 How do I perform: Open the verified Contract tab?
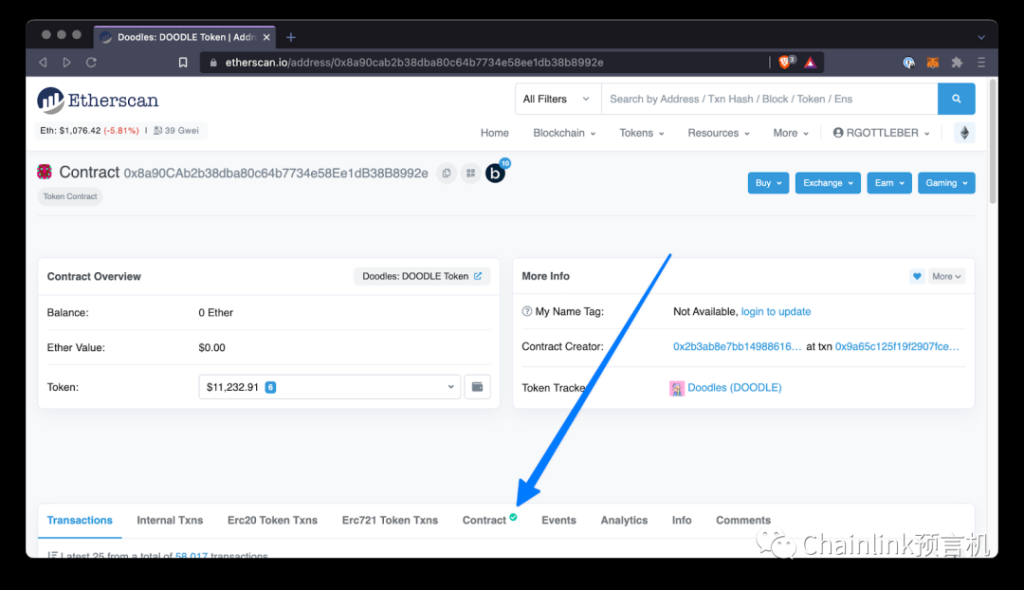(x=489, y=520)
